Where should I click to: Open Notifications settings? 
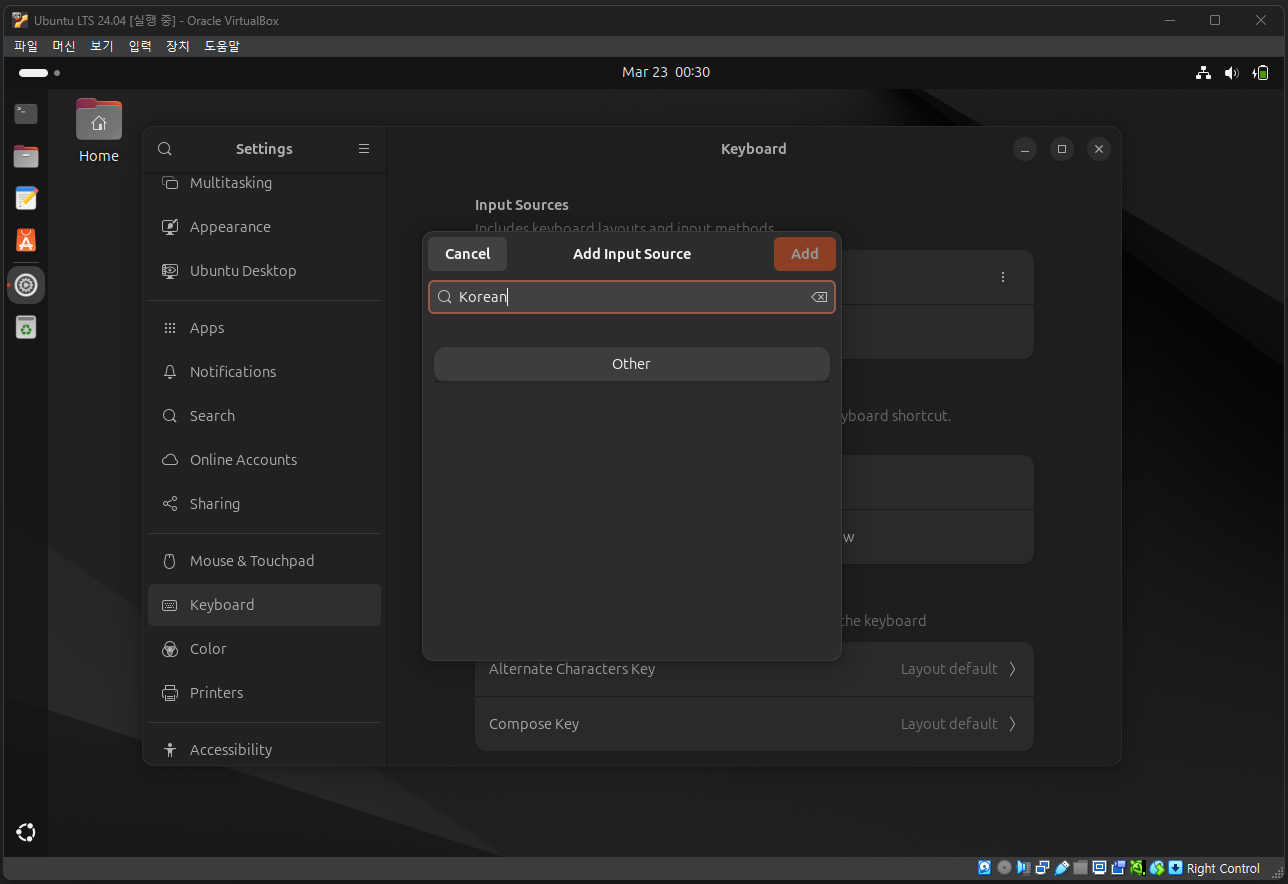(x=264, y=372)
